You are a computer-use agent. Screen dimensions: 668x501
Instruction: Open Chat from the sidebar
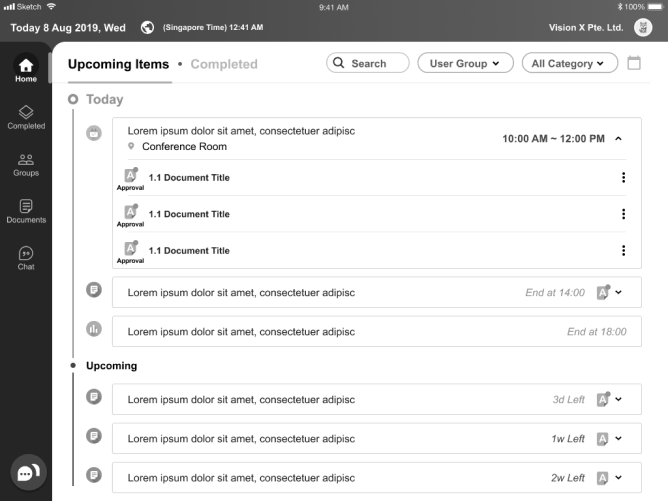click(x=26, y=257)
